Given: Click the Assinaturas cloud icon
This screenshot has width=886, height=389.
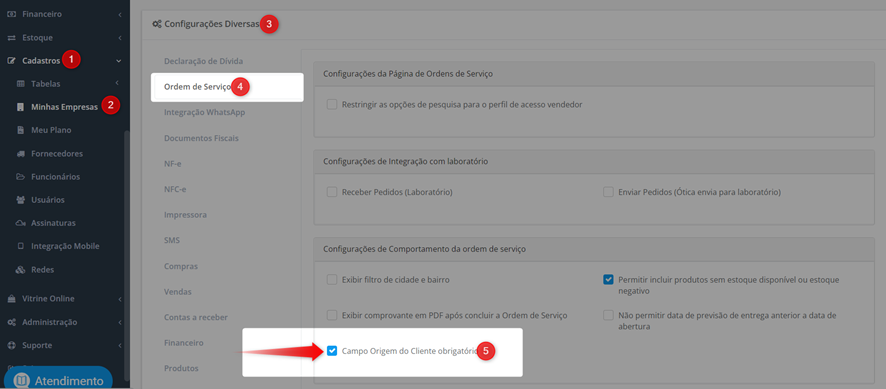Looking at the screenshot, I should coord(20,223).
